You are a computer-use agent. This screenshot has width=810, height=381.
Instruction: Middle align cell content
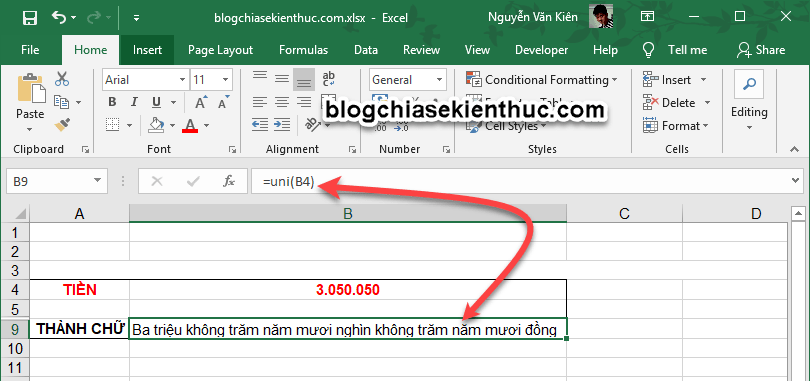tap(282, 79)
